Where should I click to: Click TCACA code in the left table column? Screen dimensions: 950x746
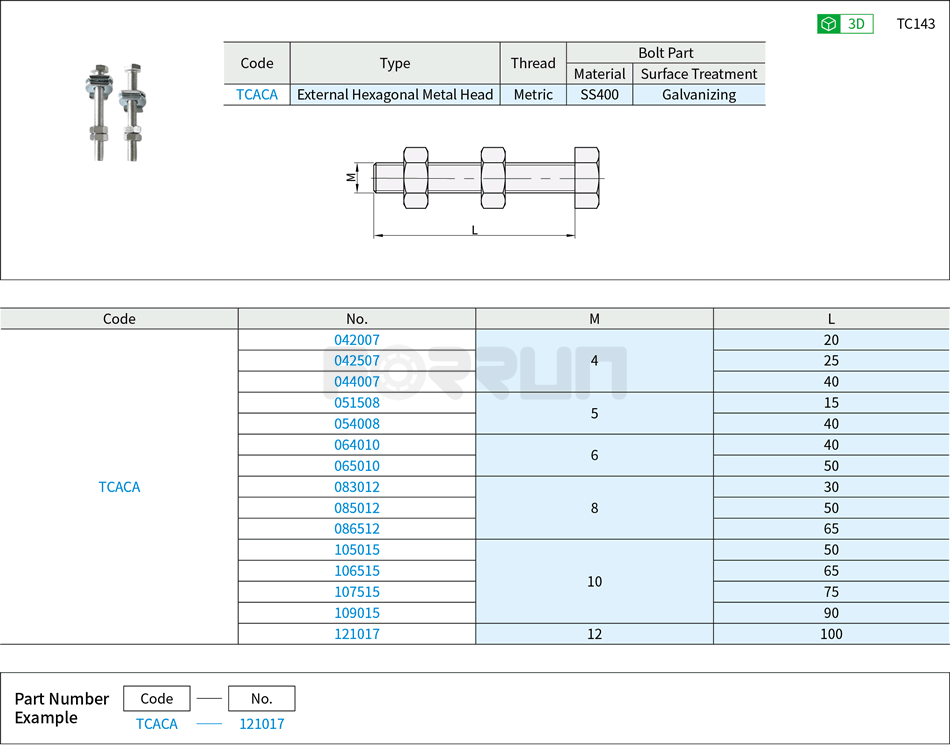click(119, 487)
